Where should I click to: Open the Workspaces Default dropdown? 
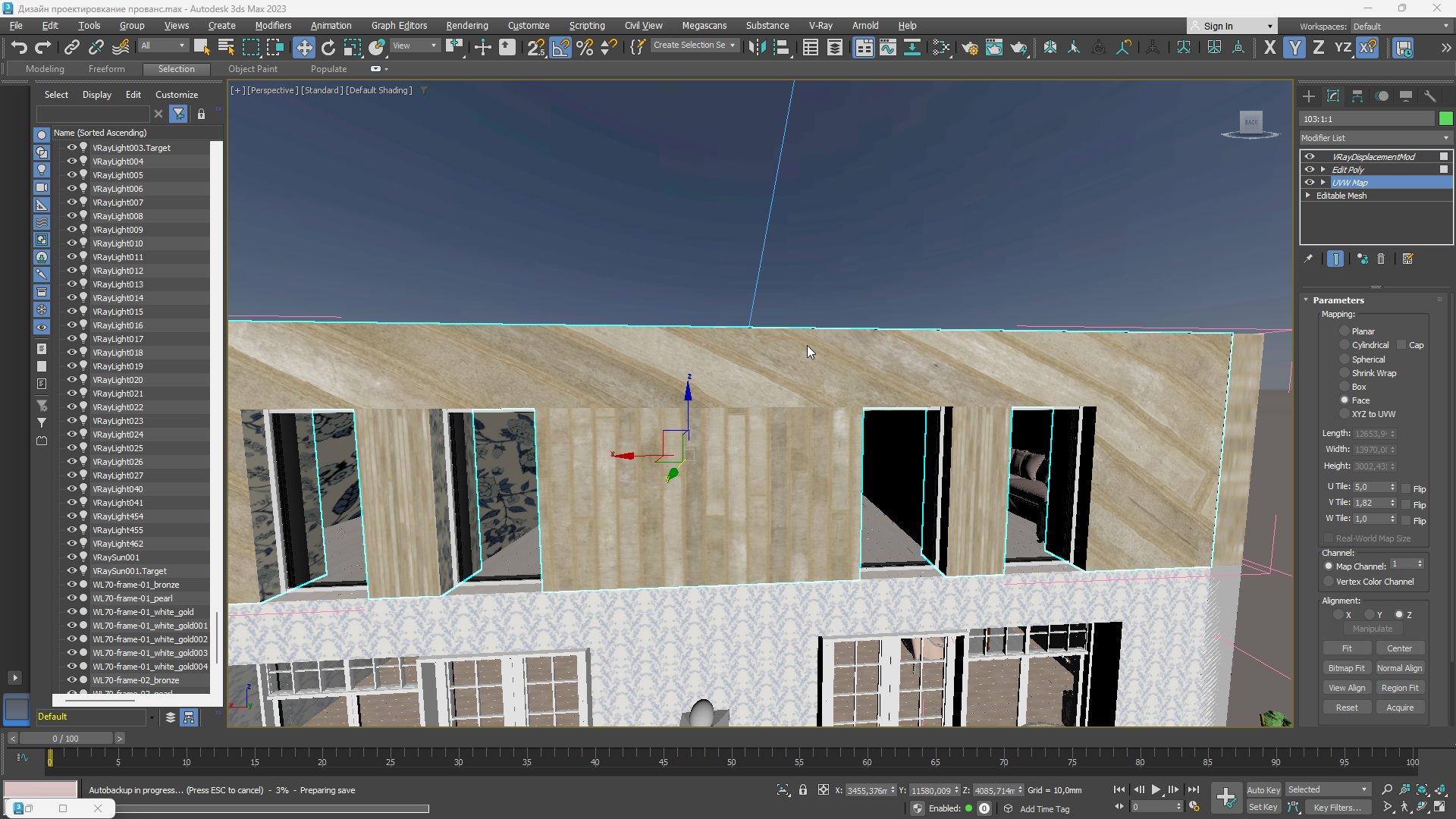[1401, 26]
